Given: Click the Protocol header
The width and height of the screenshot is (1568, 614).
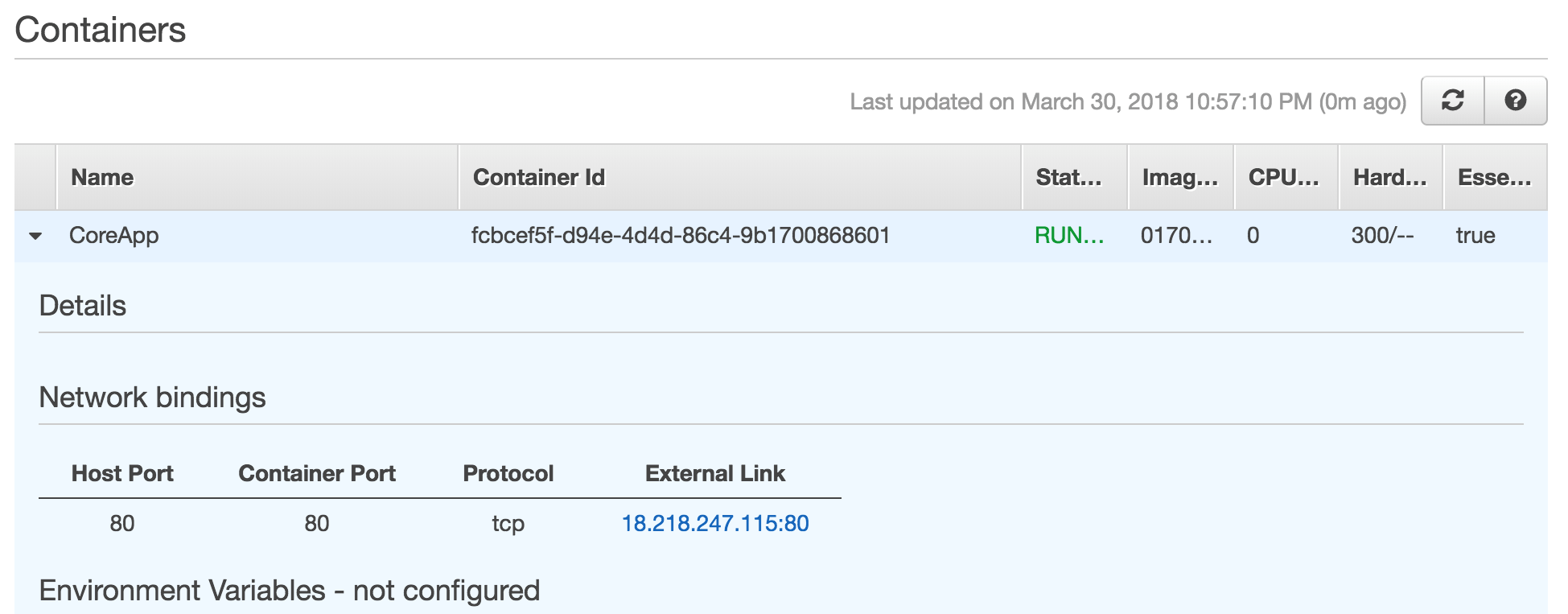Looking at the screenshot, I should point(508,473).
